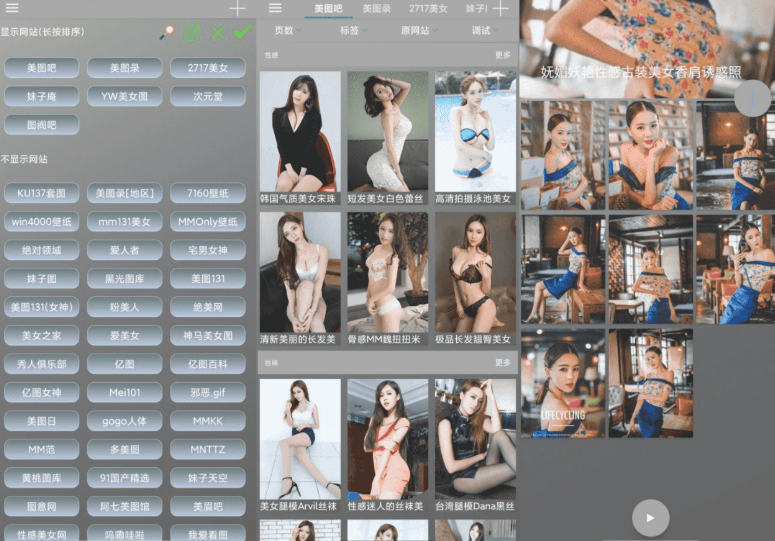Confirm with the green checkmark icon
775x541 pixels.
[x=242, y=33]
